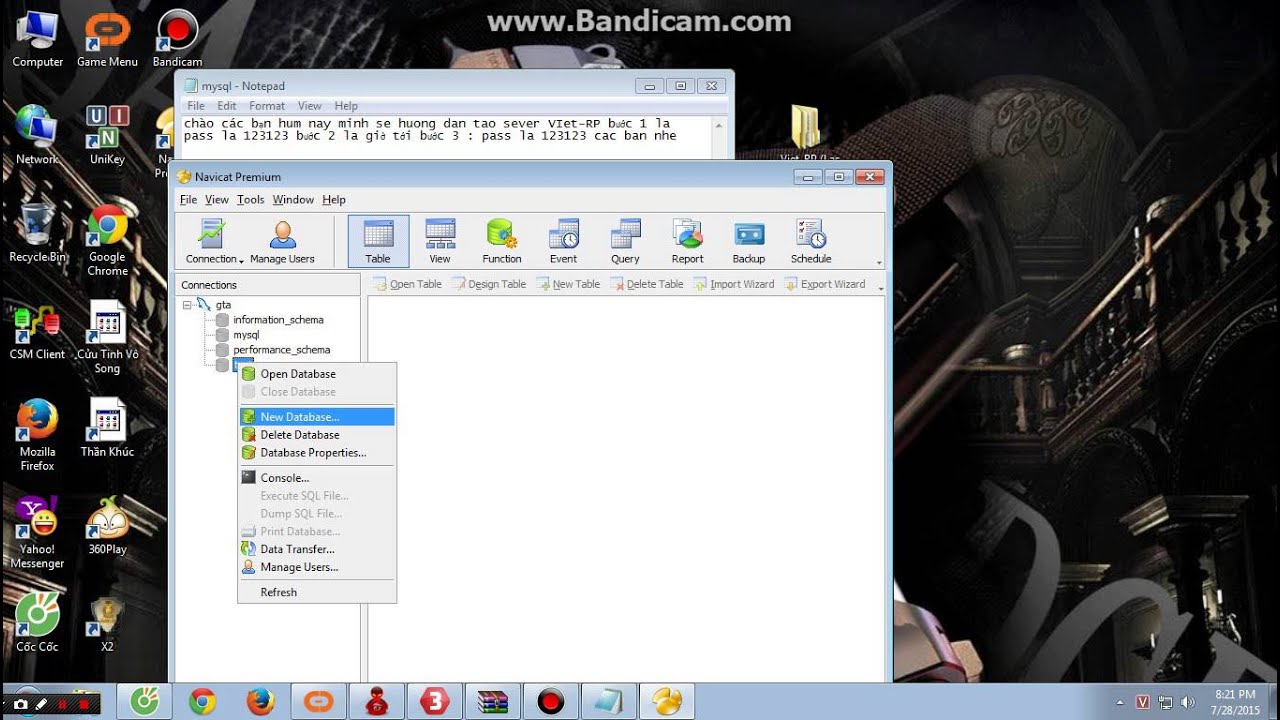Select the gta connection in the tree
1280x720 pixels.
click(223, 305)
